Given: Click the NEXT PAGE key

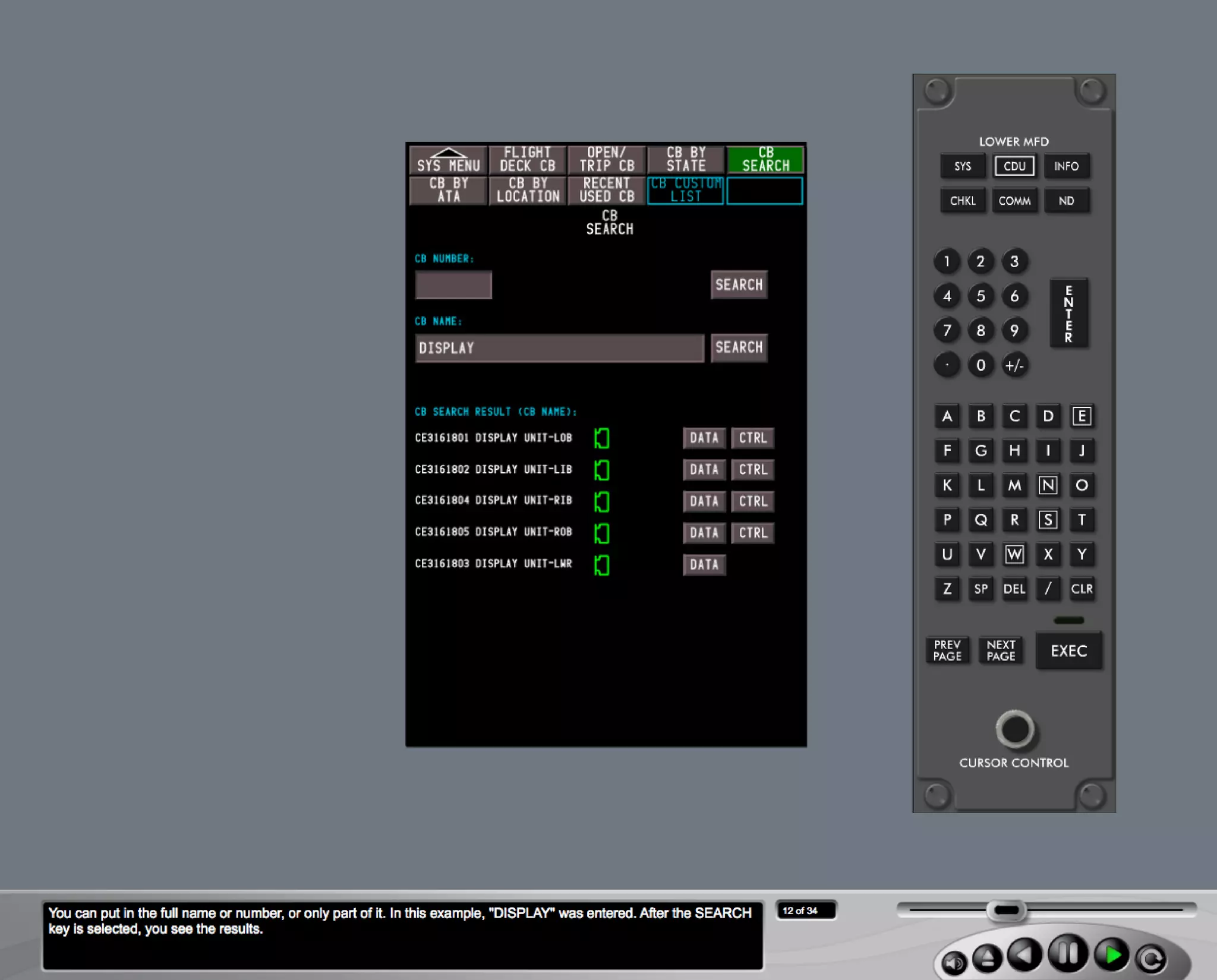Looking at the screenshot, I should click(x=1001, y=650).
